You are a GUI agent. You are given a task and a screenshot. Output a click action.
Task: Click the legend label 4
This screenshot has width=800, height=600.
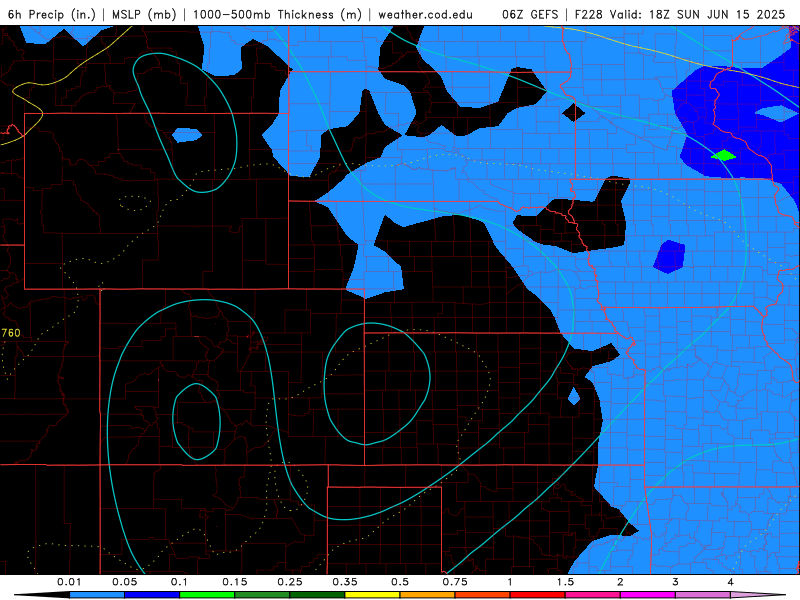731,582
